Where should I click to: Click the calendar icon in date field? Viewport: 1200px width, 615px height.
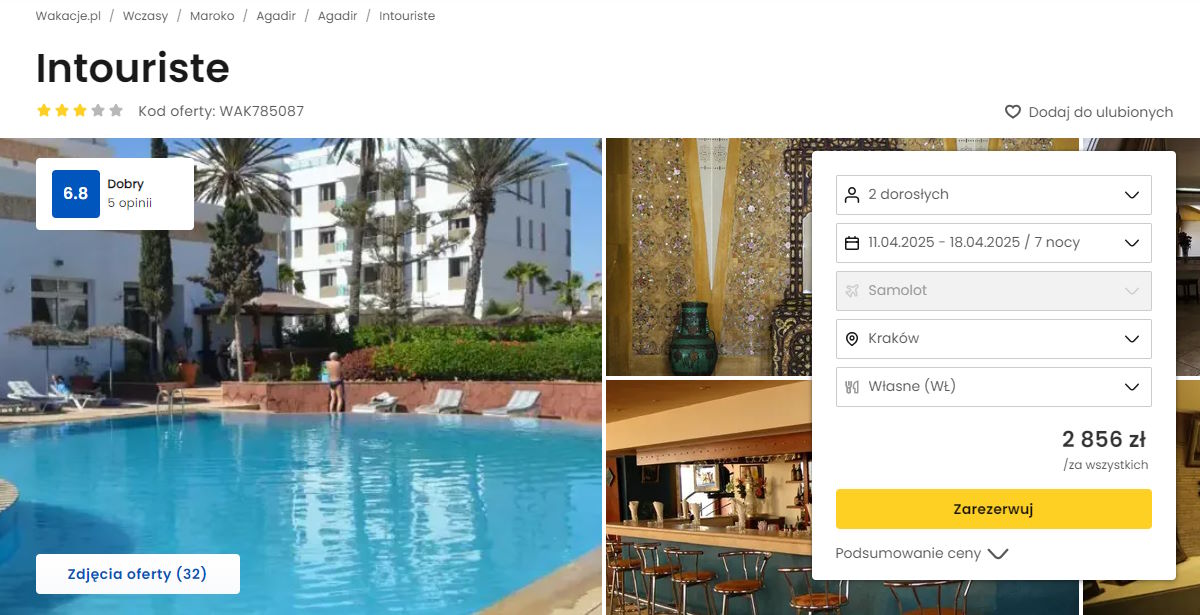[x=852, y=242]
